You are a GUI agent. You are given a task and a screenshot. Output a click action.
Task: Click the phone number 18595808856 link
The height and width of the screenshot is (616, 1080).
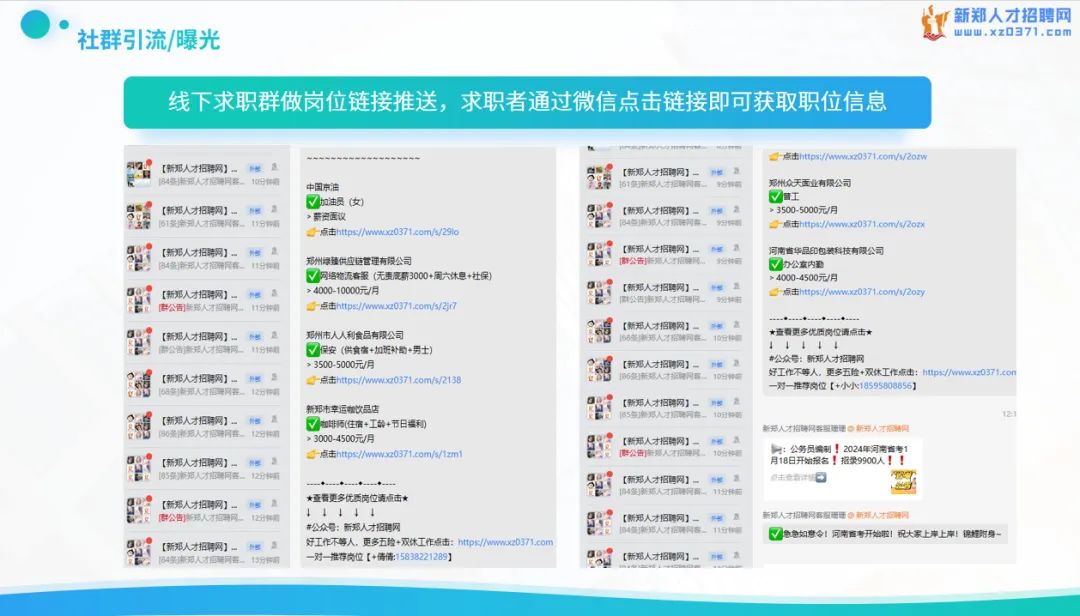(885, 386)
